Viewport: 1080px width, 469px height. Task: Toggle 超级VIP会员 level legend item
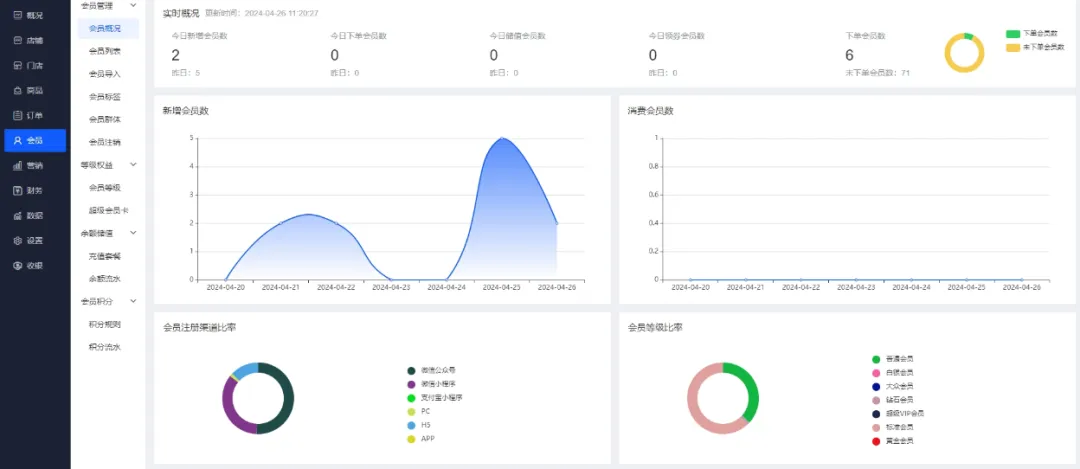pyautogui.click(x=898, y=413)
